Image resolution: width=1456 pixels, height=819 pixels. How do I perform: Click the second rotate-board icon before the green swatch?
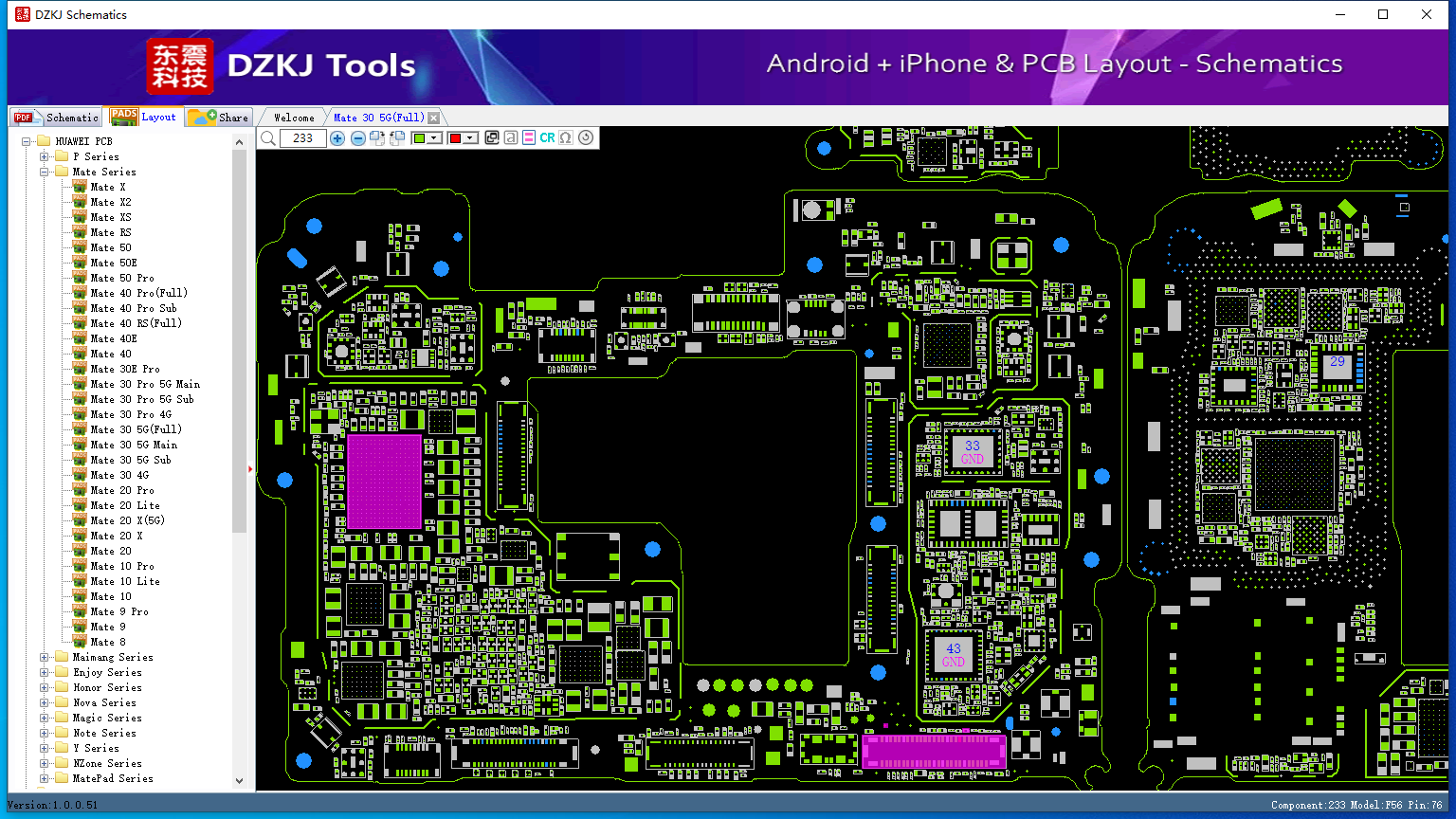pos(397,138)
